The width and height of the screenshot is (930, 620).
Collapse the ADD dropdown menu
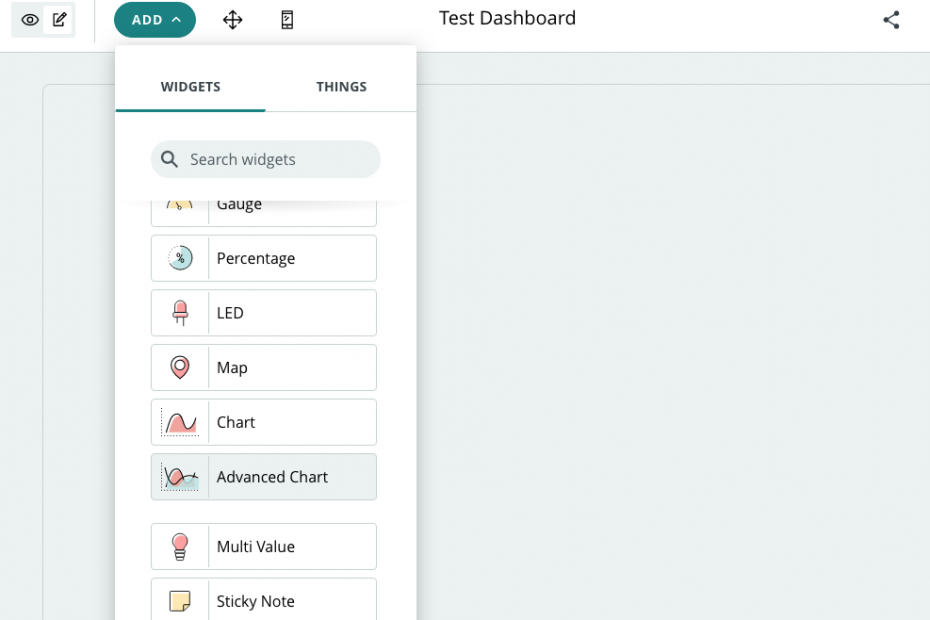pyautogui.click(x=155, y=20)
